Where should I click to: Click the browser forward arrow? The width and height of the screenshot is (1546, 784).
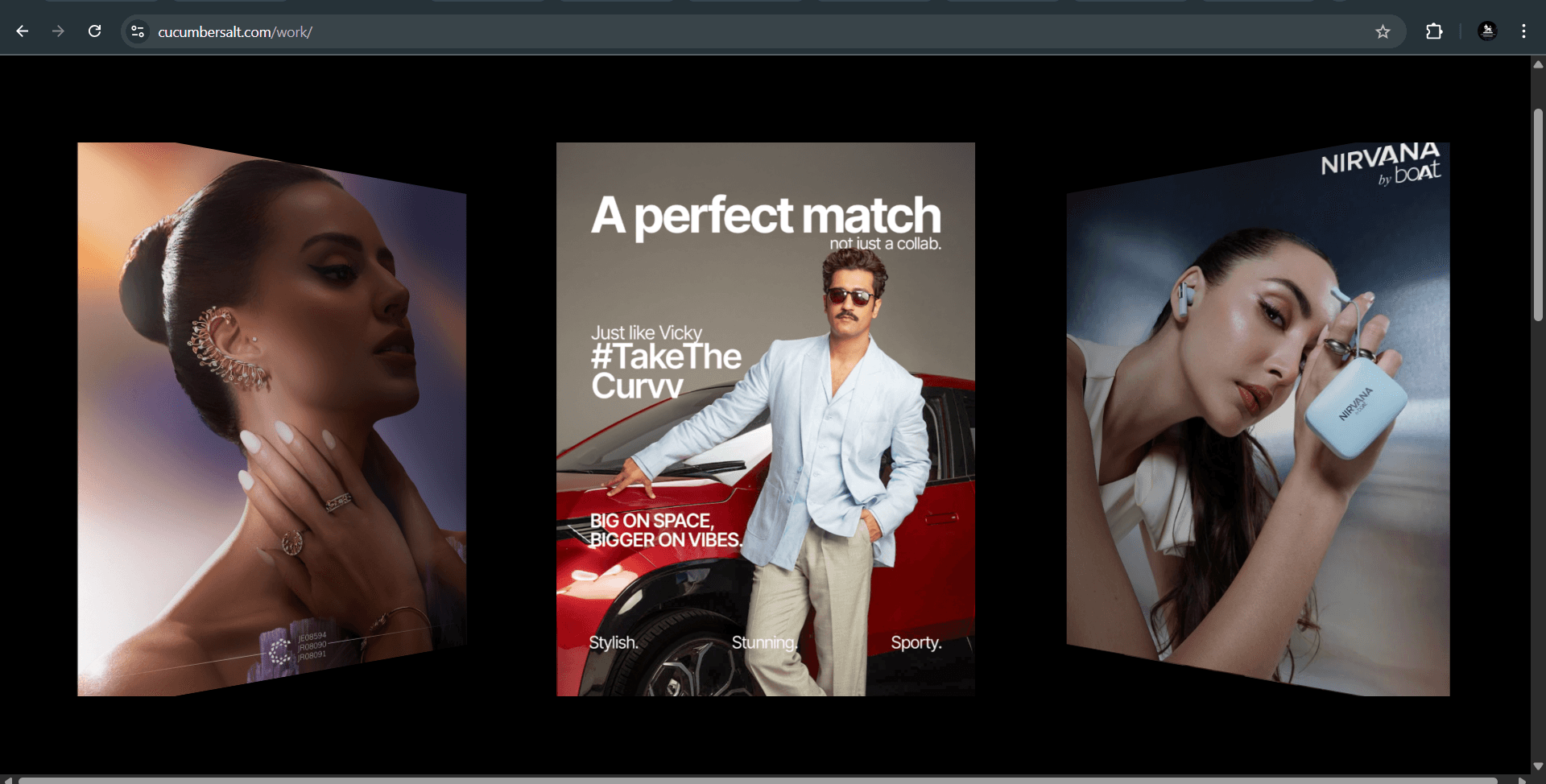pyautogui.click(x=58, y=31)
